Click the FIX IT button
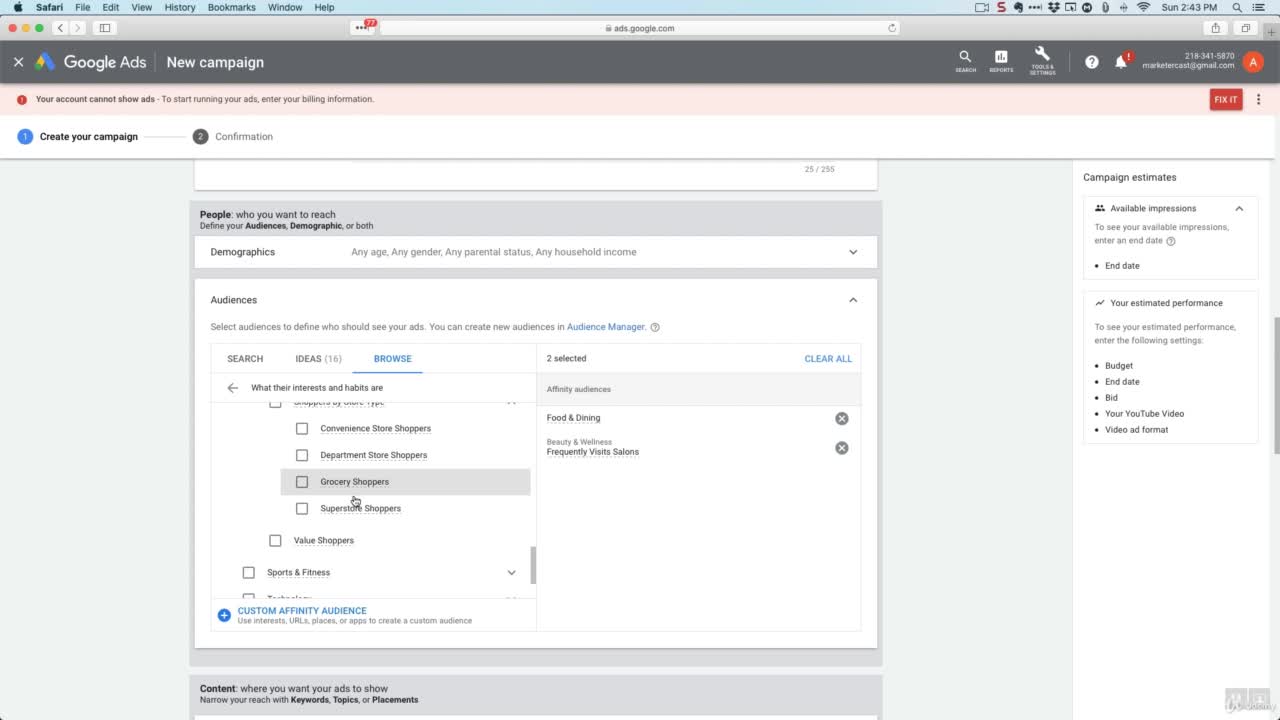 (1226, 99)
